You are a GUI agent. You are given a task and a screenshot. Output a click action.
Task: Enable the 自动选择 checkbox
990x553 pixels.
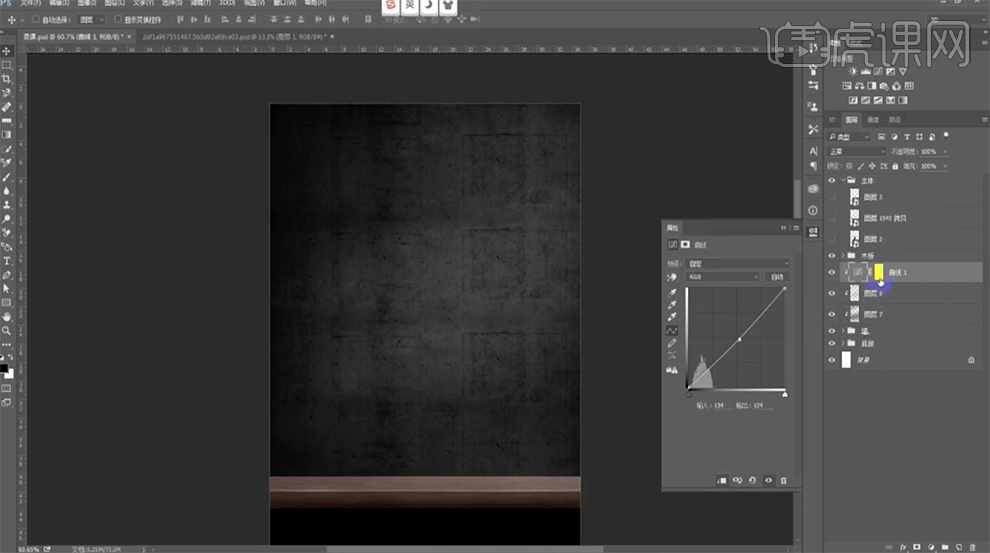tap(37, 19)
